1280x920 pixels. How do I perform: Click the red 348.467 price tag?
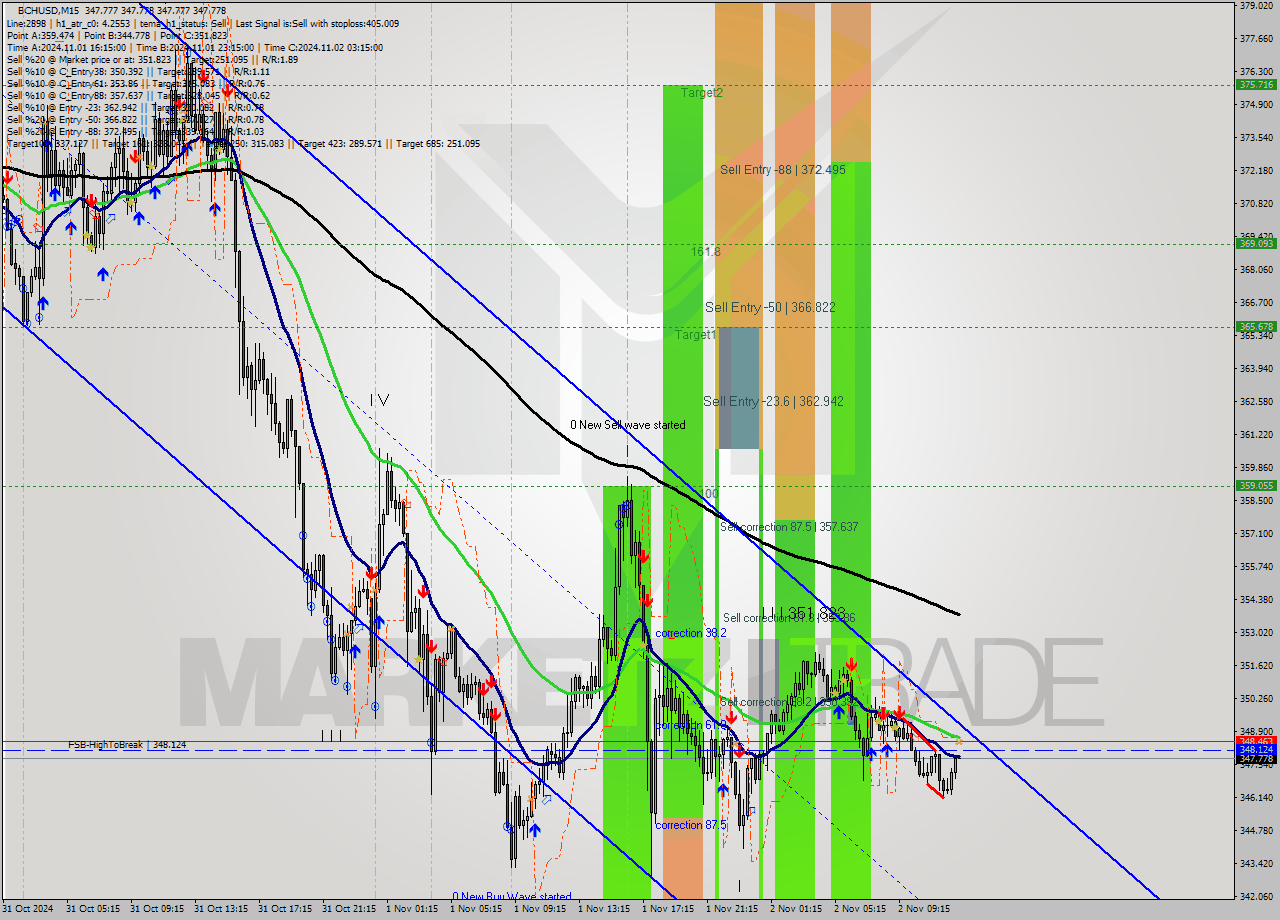(1256, 741)
